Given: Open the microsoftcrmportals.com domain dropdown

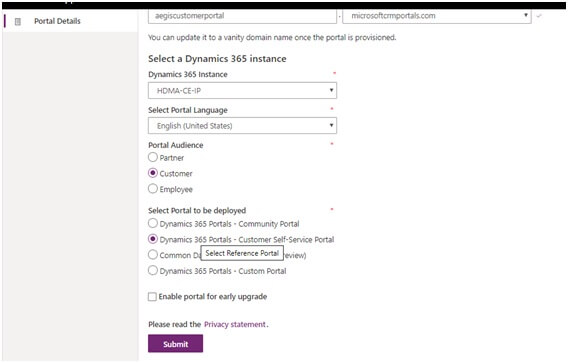Looking at the screenshot, I should 437,16.
